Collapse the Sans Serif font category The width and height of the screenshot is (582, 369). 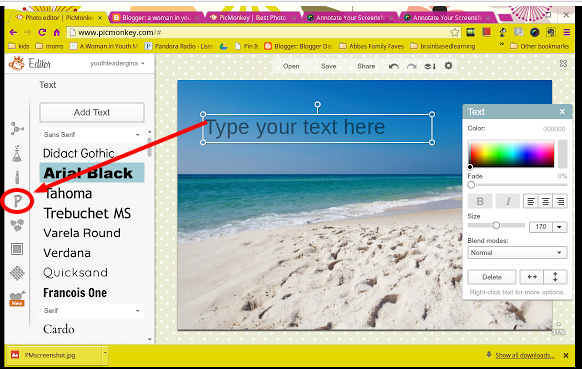[x=91, y=134]
